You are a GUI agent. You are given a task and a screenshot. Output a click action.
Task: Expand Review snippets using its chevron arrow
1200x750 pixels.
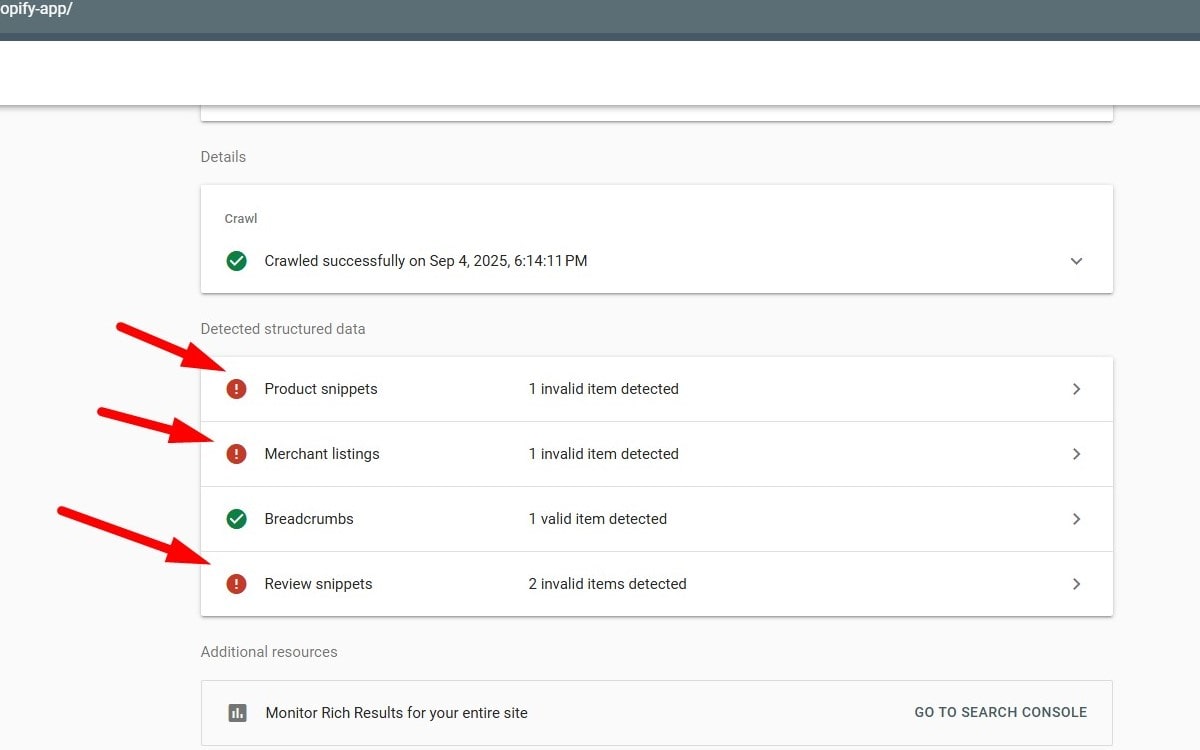click(x=1076, y=584)
